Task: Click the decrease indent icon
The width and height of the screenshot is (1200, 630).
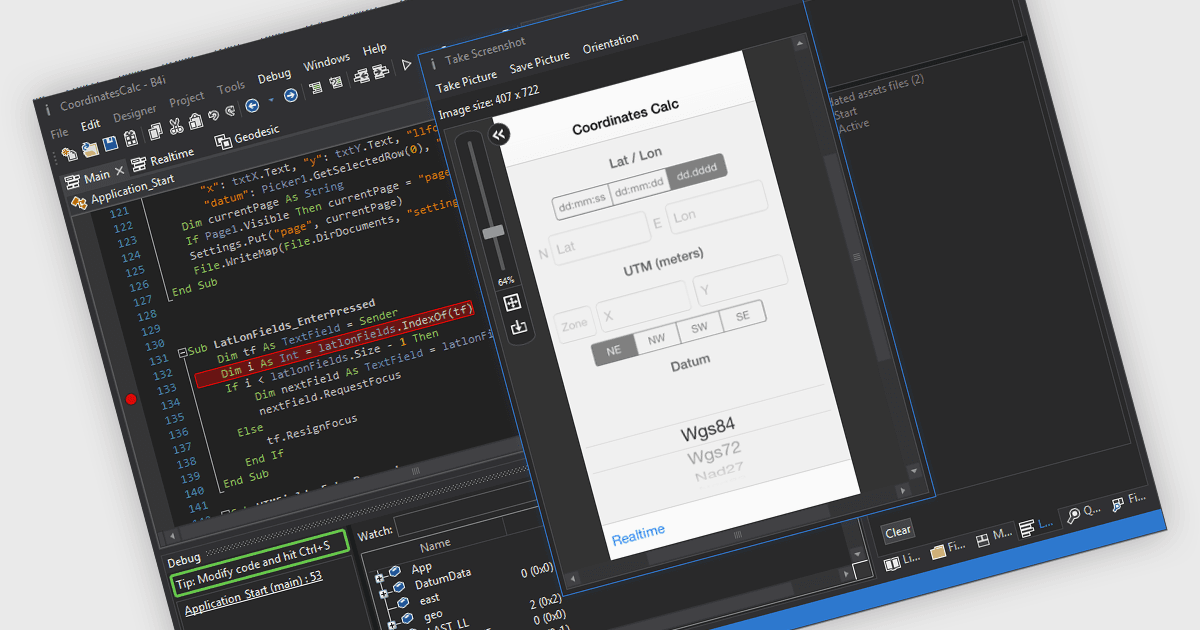Action: pyautogui.click(x=361, y=75)
